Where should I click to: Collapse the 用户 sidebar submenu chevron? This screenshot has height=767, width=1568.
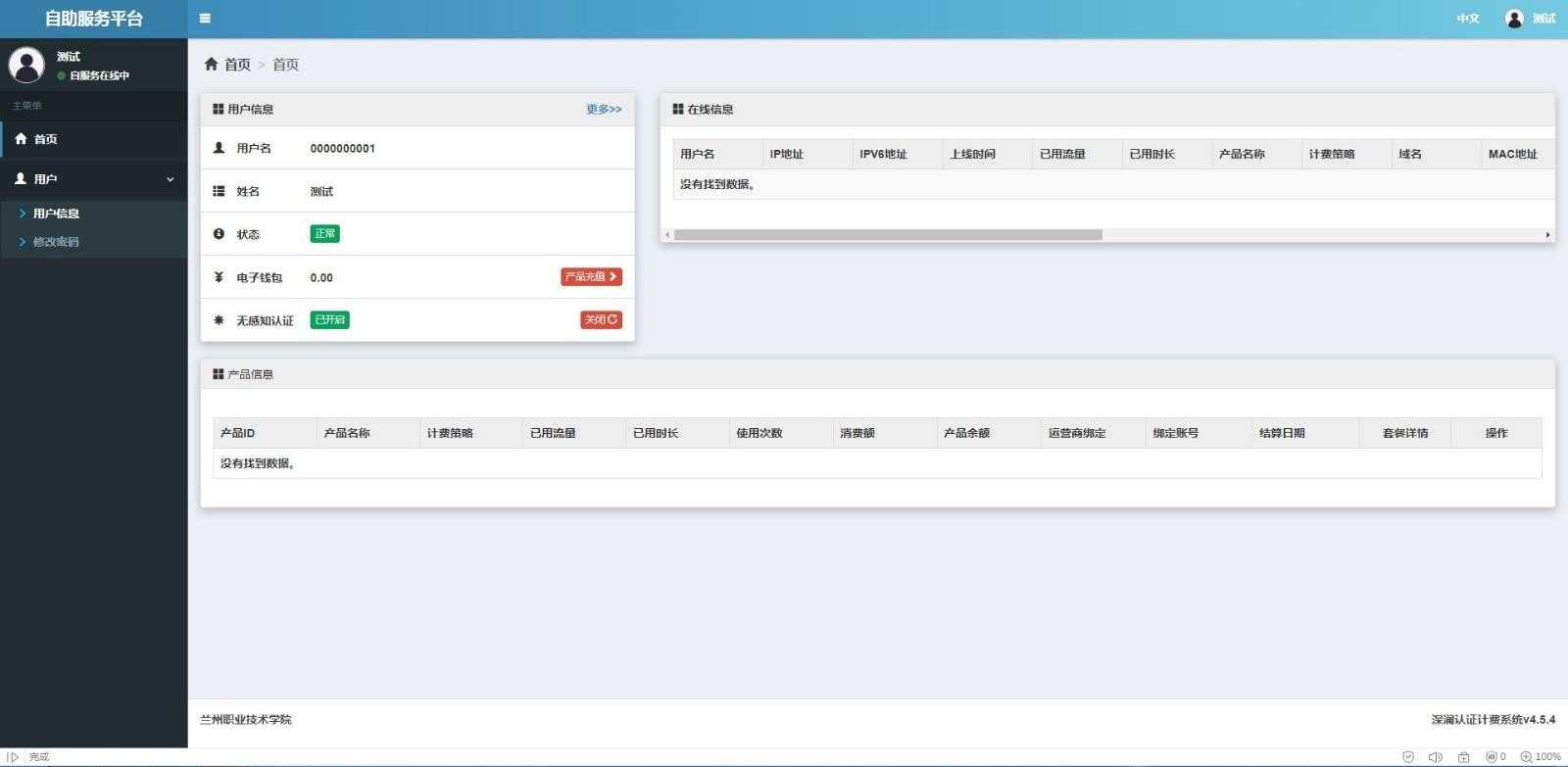point(171,179)
